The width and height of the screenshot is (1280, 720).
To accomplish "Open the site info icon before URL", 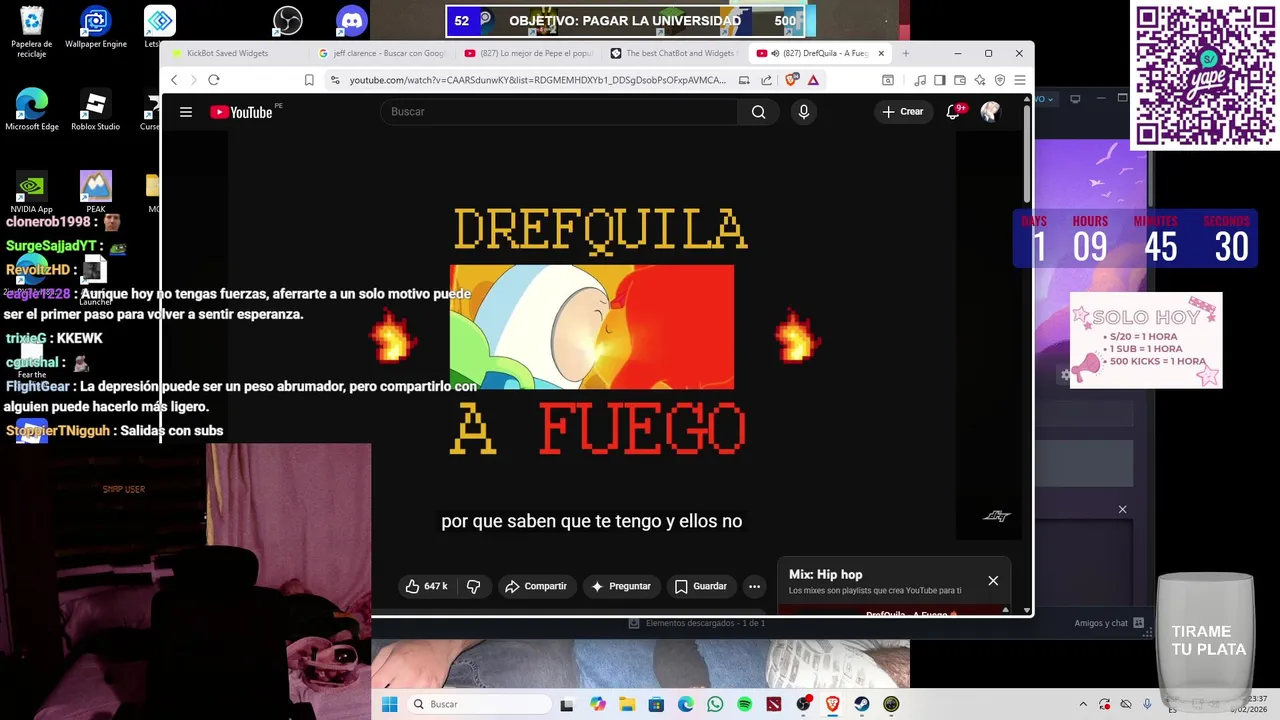I will tap(335, 80).
